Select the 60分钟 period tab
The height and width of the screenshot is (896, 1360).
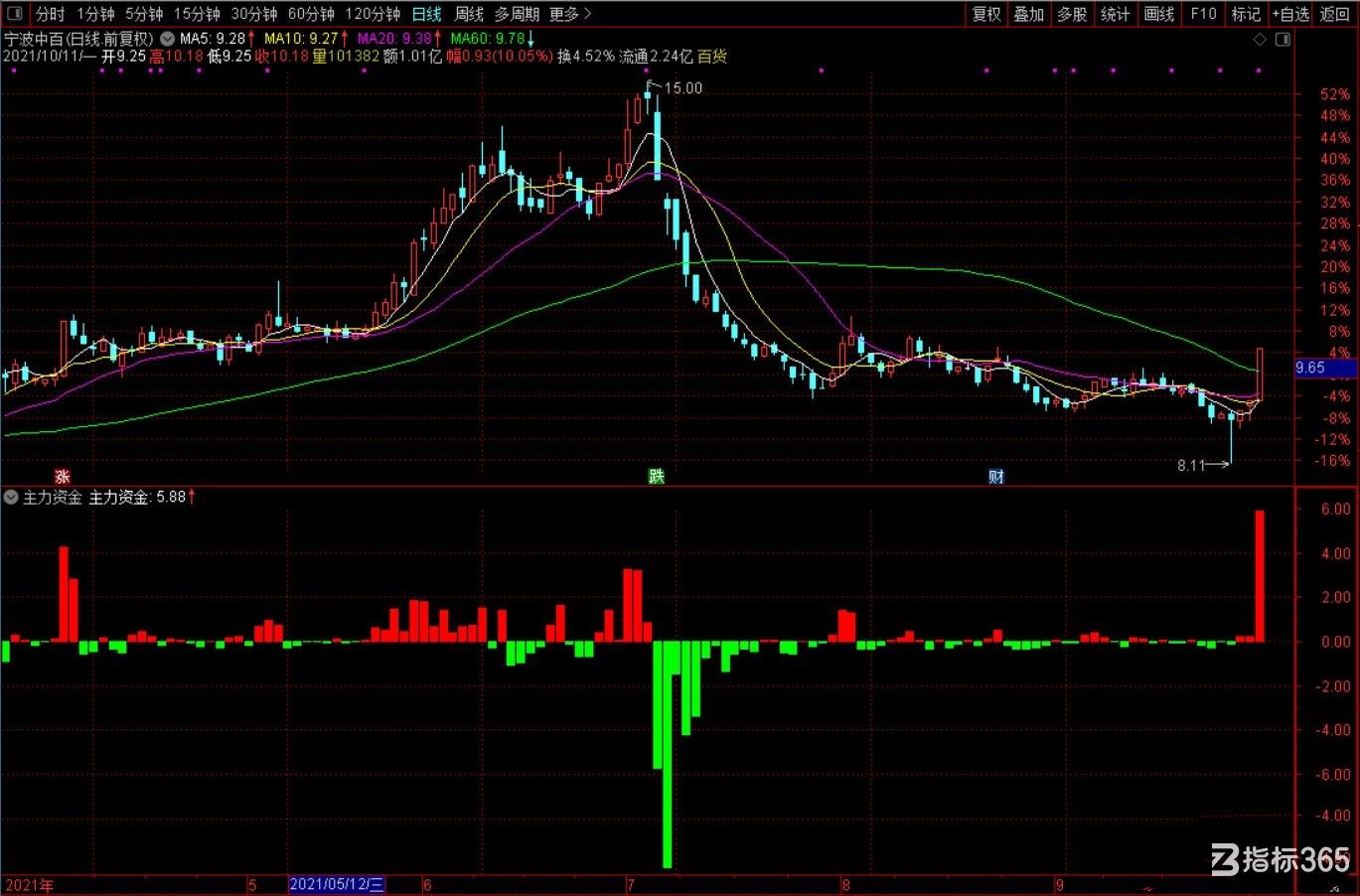click(311, 14)
